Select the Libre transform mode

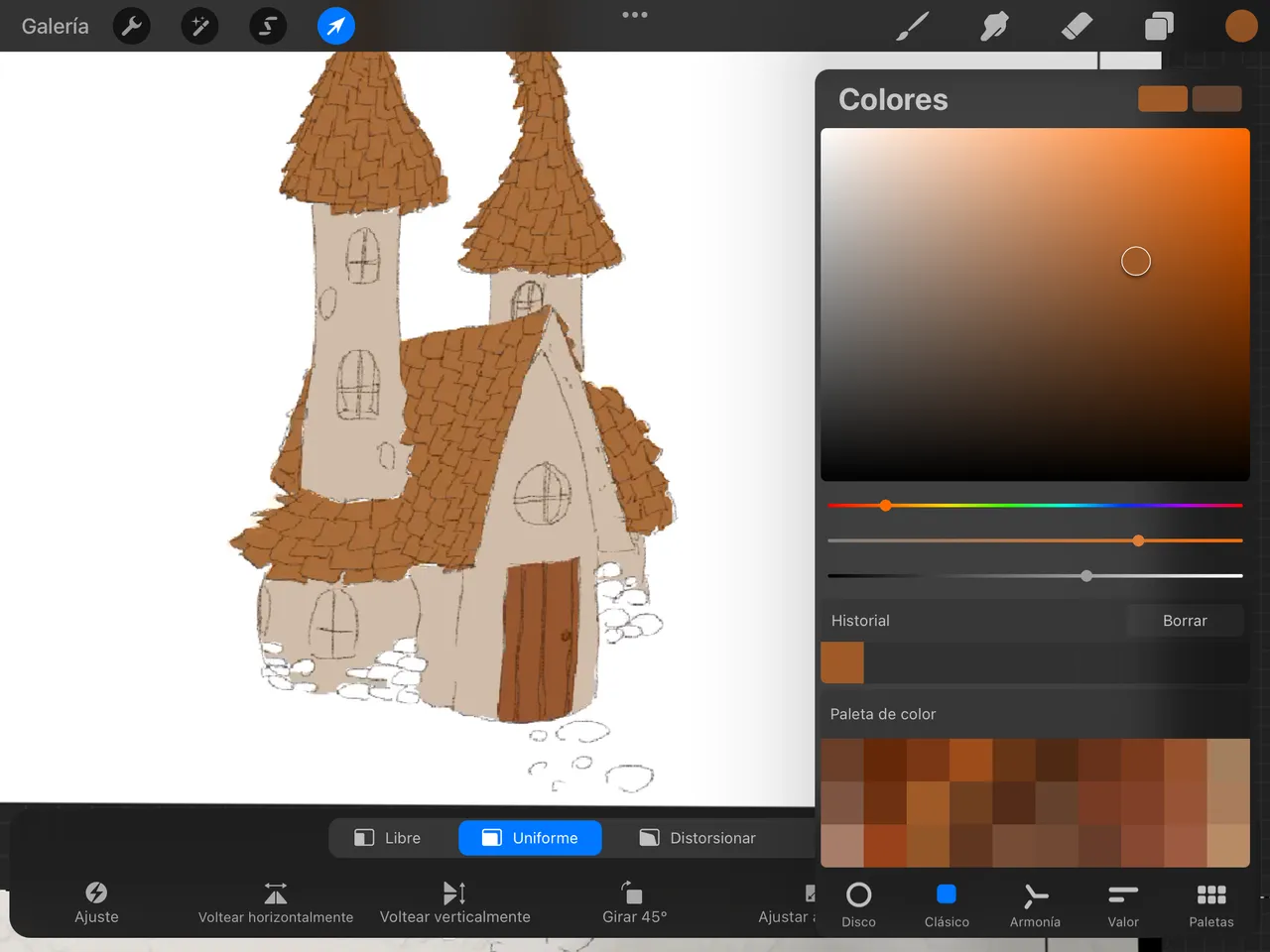coord(388,838)
